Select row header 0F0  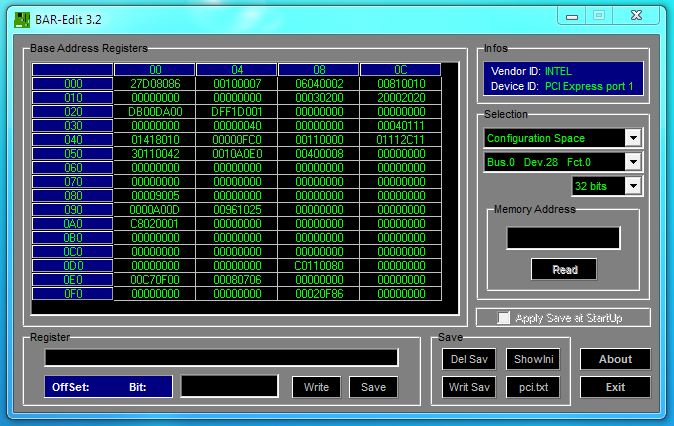point(73,294)
